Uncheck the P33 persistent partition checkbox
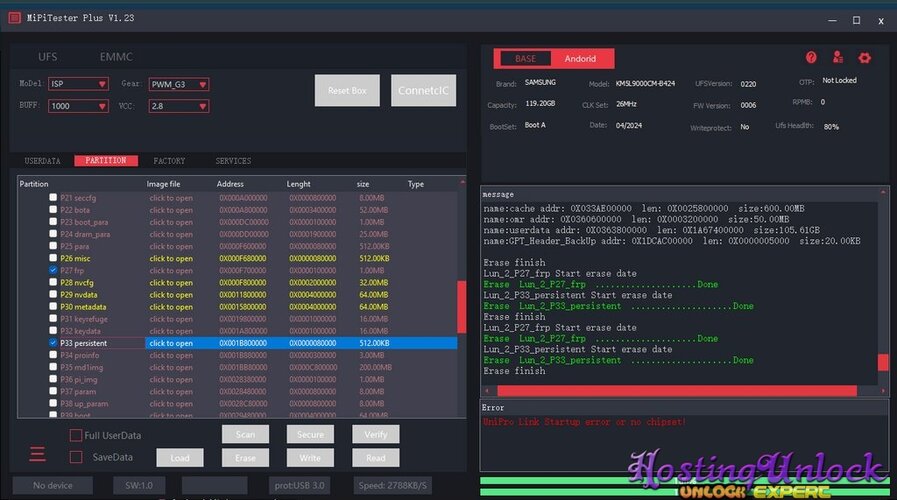The image size is (897, 500). (x=53, y=343)
